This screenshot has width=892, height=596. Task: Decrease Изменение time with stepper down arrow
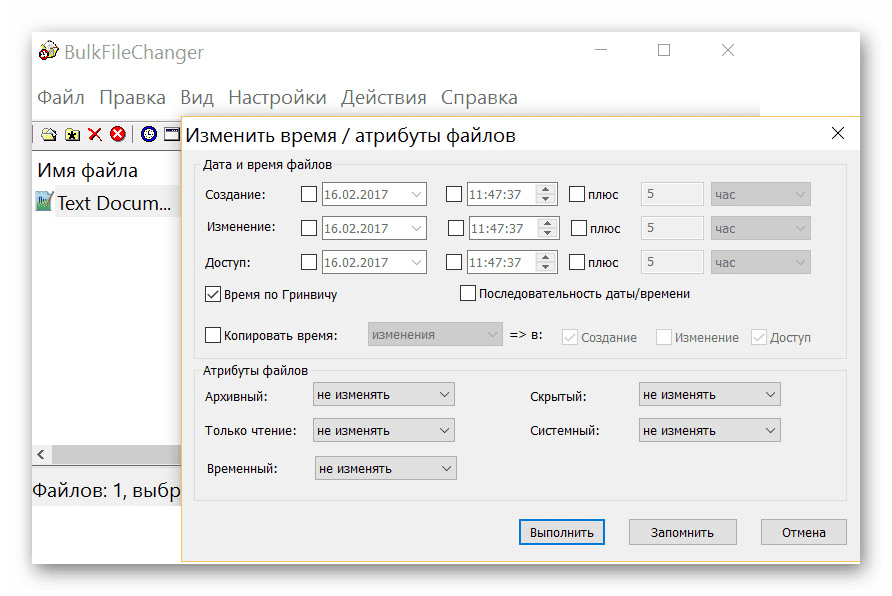tap(547, 233)
